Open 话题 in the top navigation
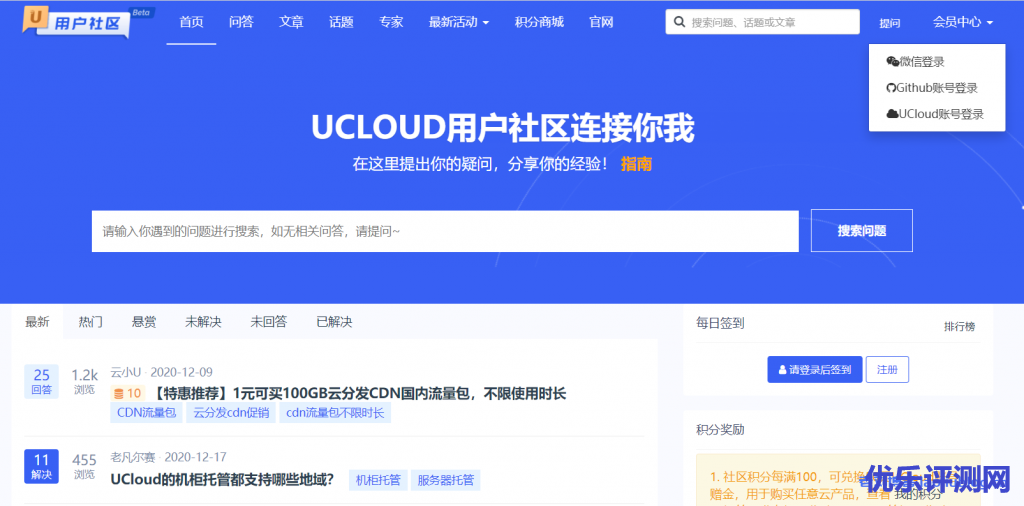1024x506 pixels. pos(342,22)
